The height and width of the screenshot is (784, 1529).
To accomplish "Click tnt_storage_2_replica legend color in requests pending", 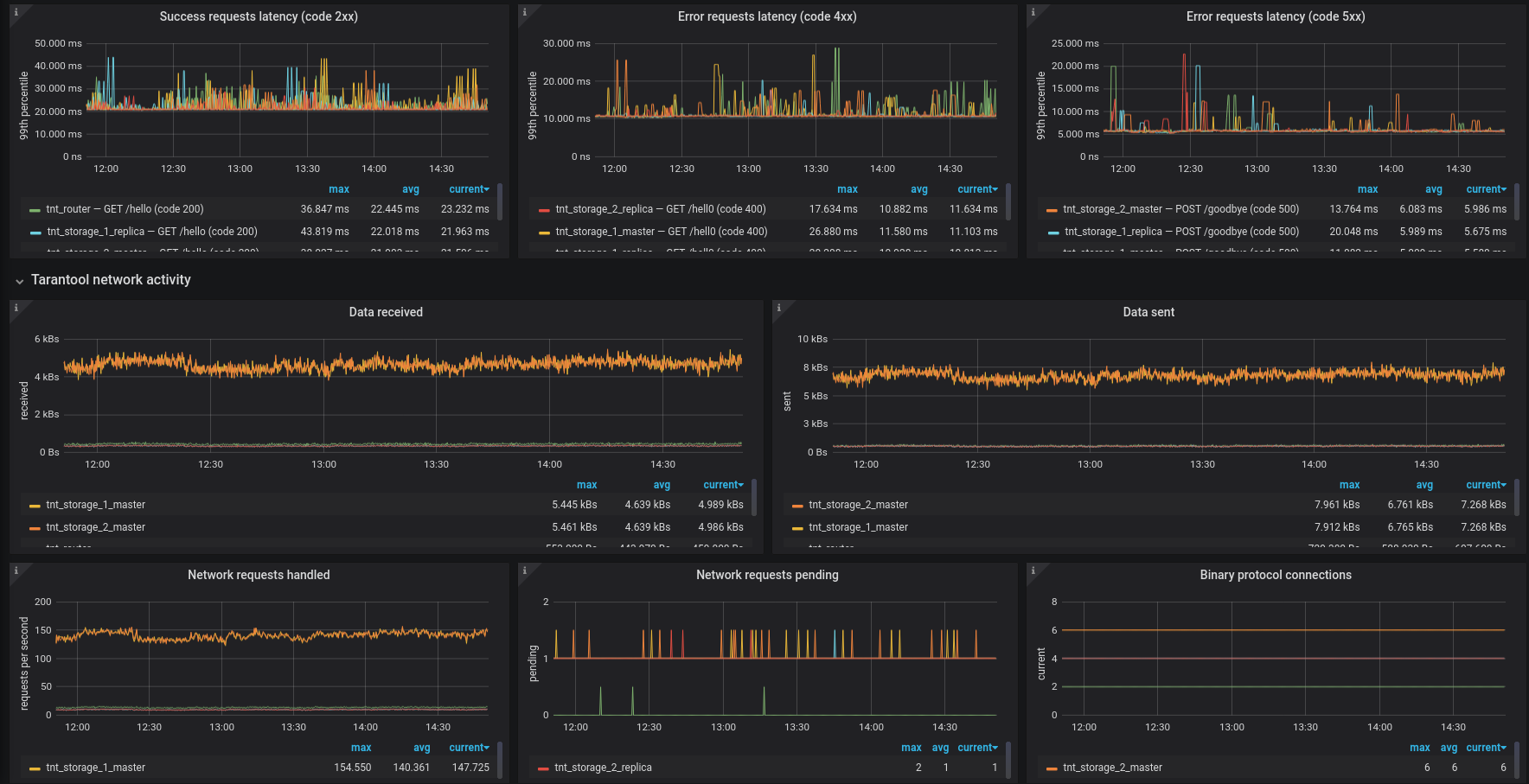I will tap(543, 768).
